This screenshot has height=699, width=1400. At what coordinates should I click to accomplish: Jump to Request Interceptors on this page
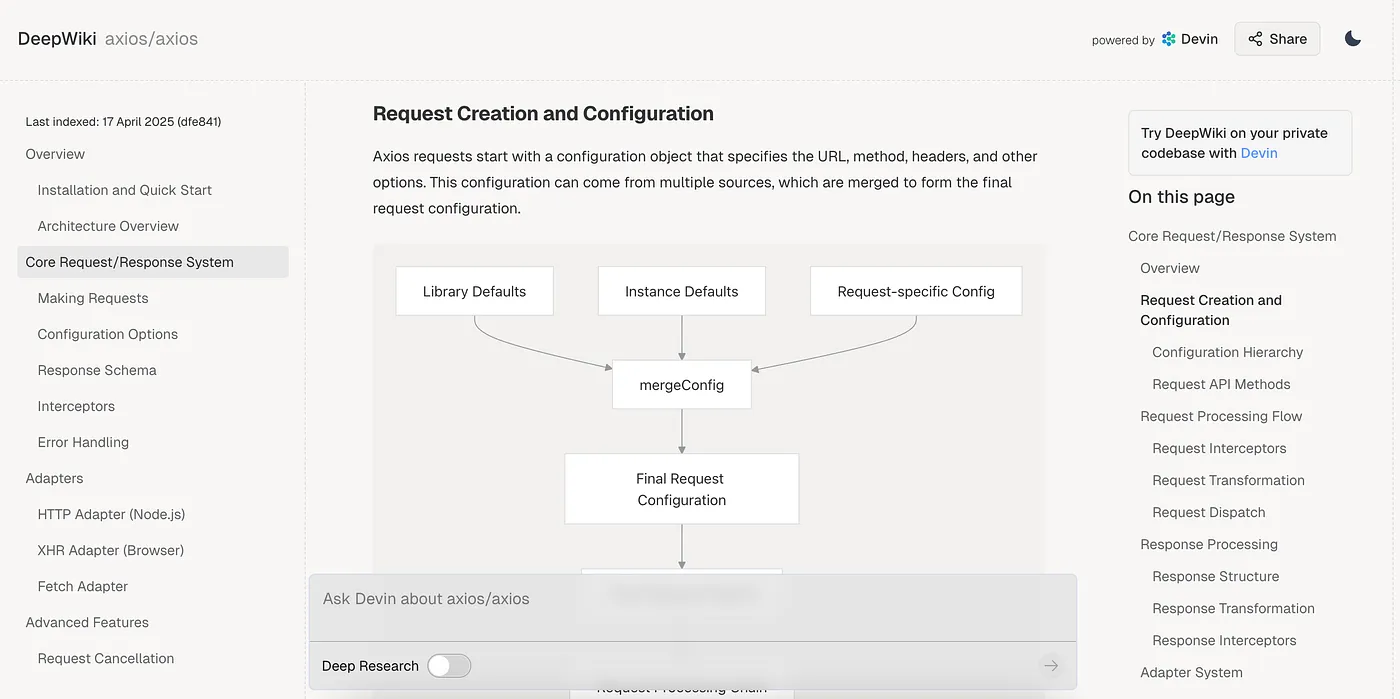coord(1219,448)
